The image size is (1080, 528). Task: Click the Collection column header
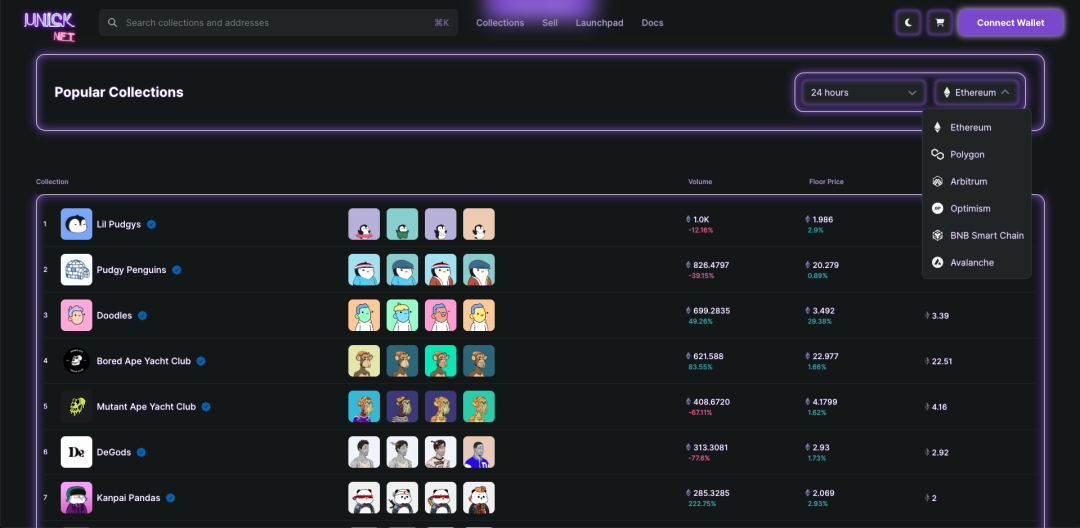pos(52,182)
